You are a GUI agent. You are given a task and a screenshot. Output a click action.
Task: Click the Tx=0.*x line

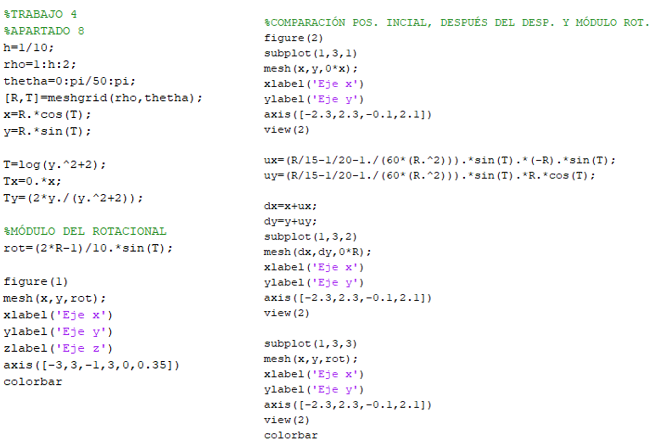pos(31,181)
